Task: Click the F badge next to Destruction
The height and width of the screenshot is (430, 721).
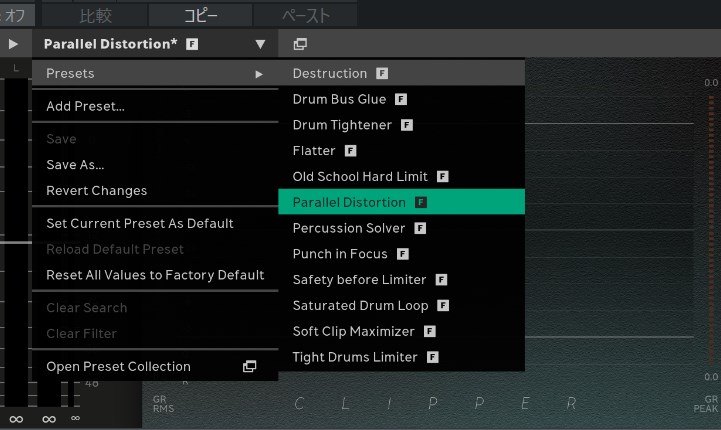Action: [382, 74]
